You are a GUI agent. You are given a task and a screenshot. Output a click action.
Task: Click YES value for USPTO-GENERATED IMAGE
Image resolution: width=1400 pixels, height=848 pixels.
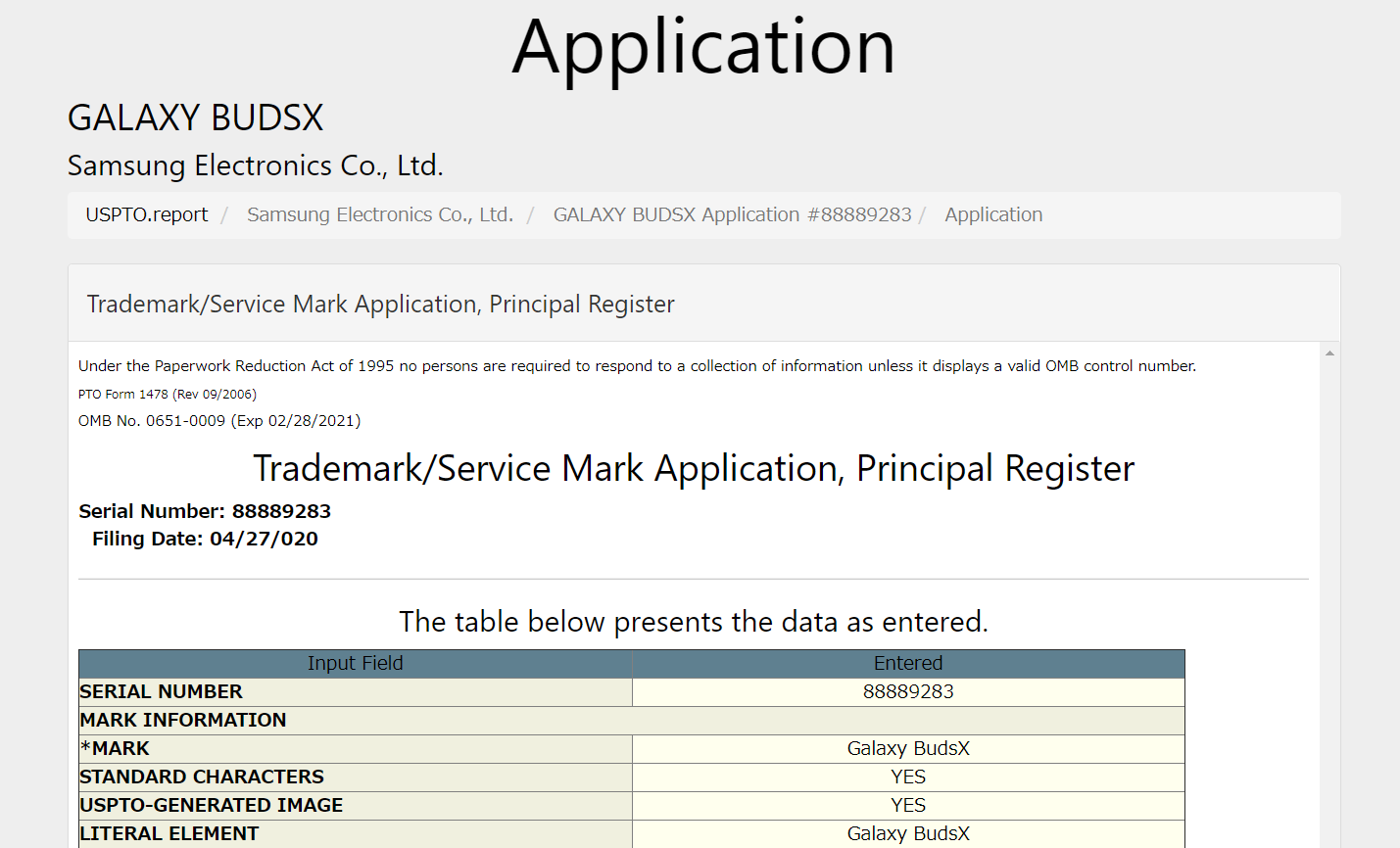(x=907, y=805)
